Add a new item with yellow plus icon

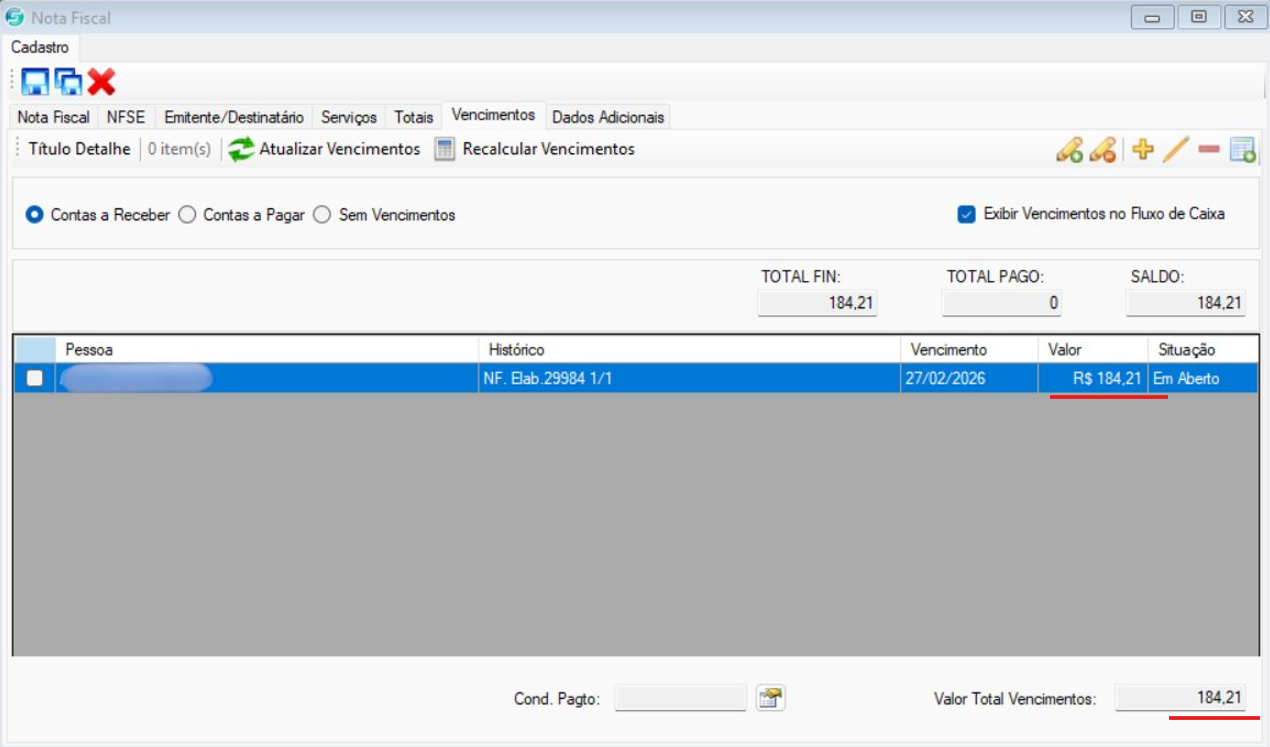click(1142, 150)
